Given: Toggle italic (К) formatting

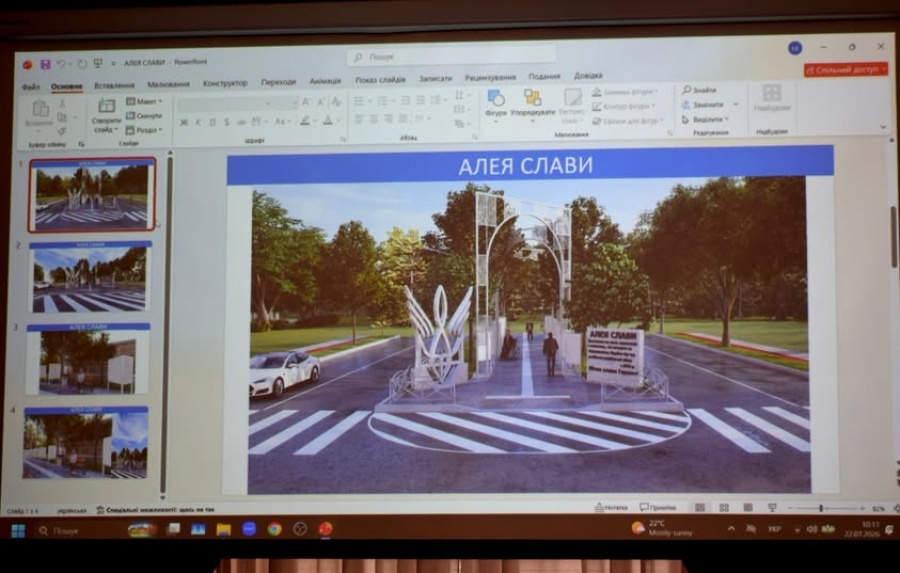Looking at the screenshot, I should tap(198, 122).
